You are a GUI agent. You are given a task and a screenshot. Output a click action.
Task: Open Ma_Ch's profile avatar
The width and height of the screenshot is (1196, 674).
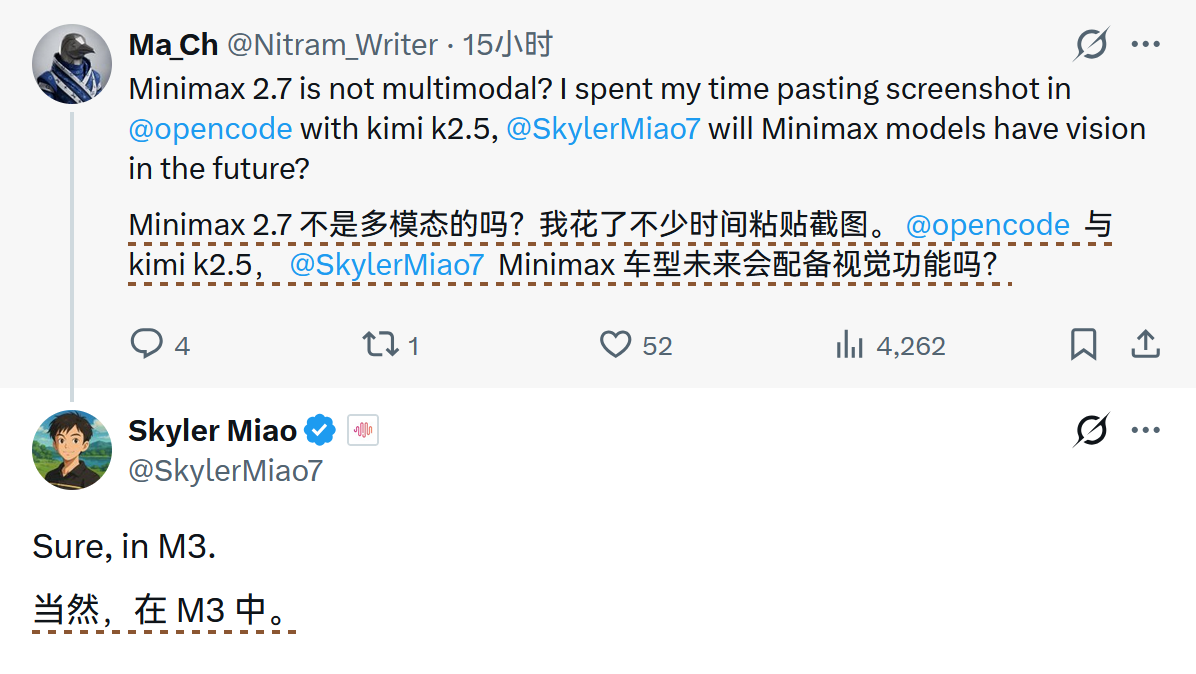coord(72,63)
